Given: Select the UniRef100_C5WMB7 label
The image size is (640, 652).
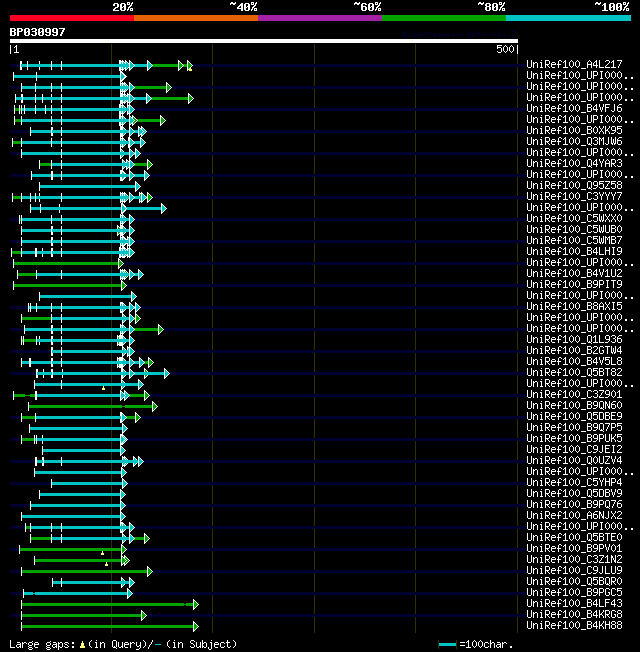Looking at the screenshot, I should pos(574,240).
